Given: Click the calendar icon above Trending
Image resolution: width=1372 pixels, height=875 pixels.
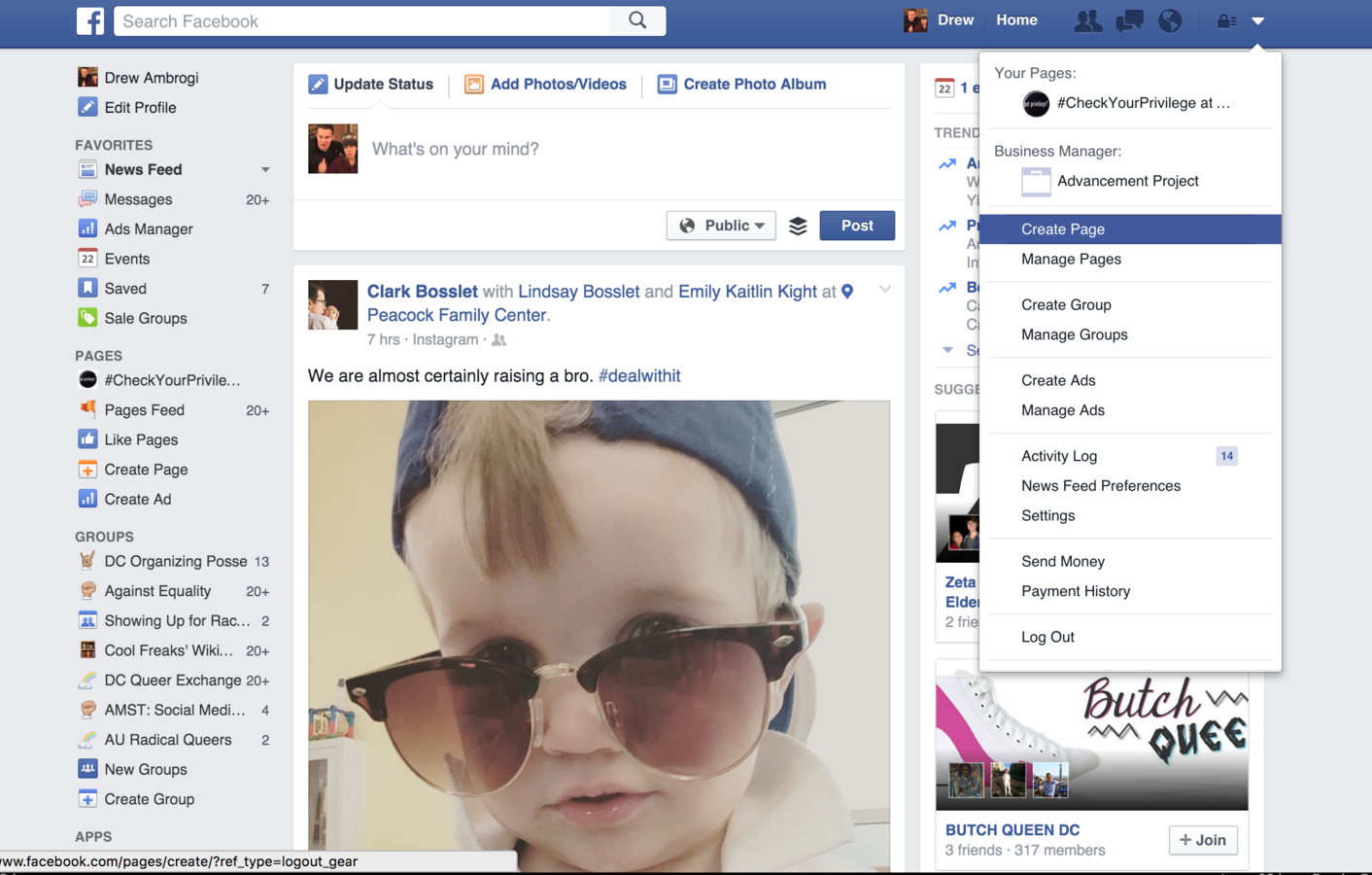Looking at the screenshot, I should click(944, 87).
